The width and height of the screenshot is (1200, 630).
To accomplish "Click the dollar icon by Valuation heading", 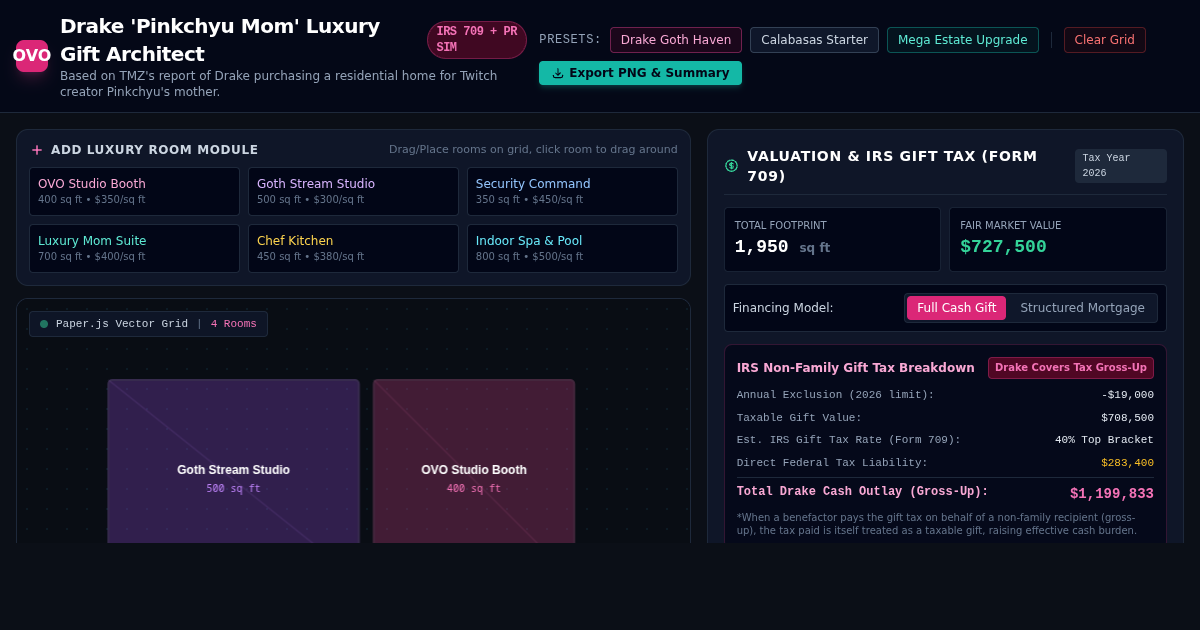I will [x=731, y=166].
